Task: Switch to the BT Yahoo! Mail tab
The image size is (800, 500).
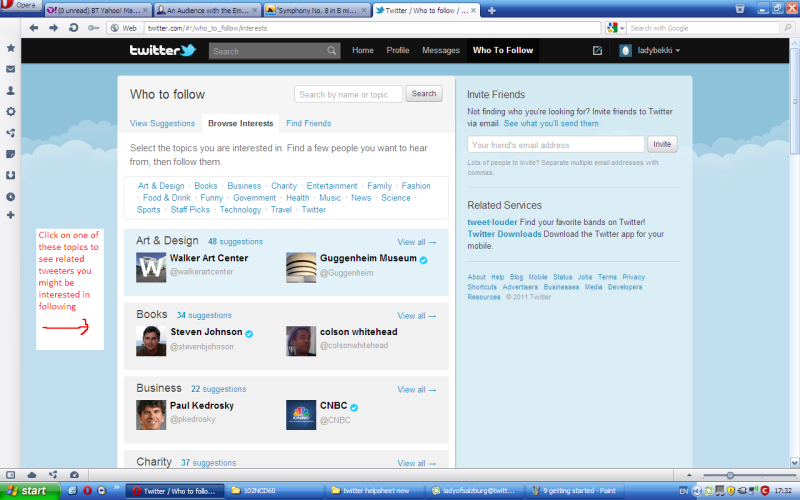Action: coord(97,10)
